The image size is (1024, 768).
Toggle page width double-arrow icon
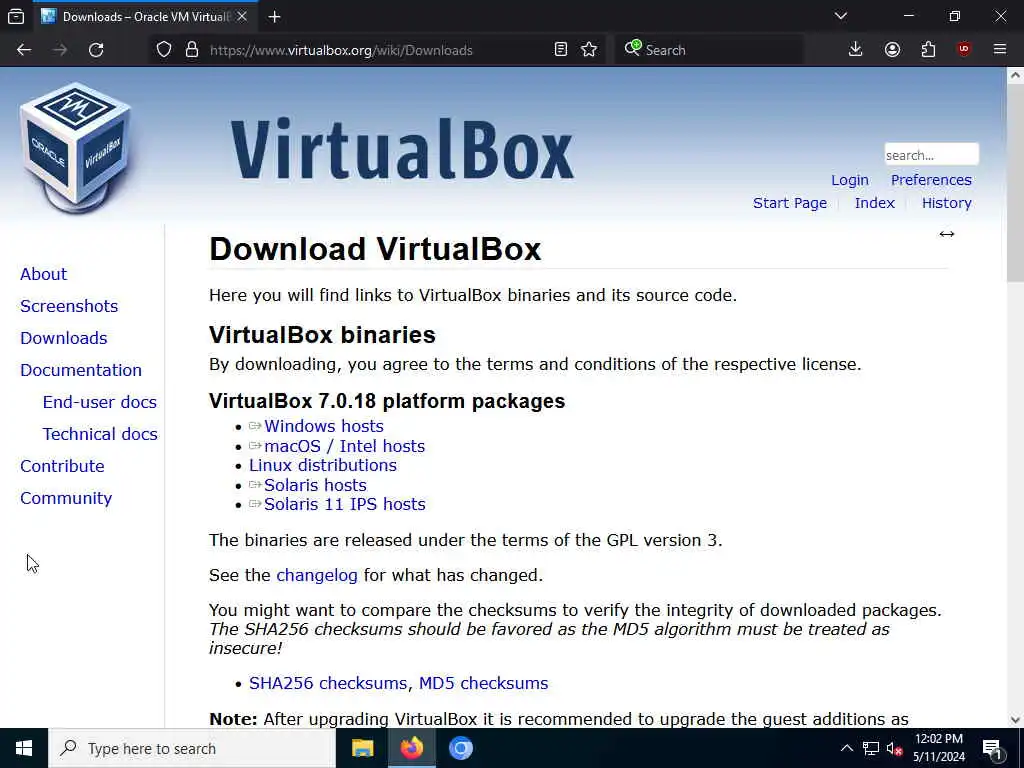point(947,234)
